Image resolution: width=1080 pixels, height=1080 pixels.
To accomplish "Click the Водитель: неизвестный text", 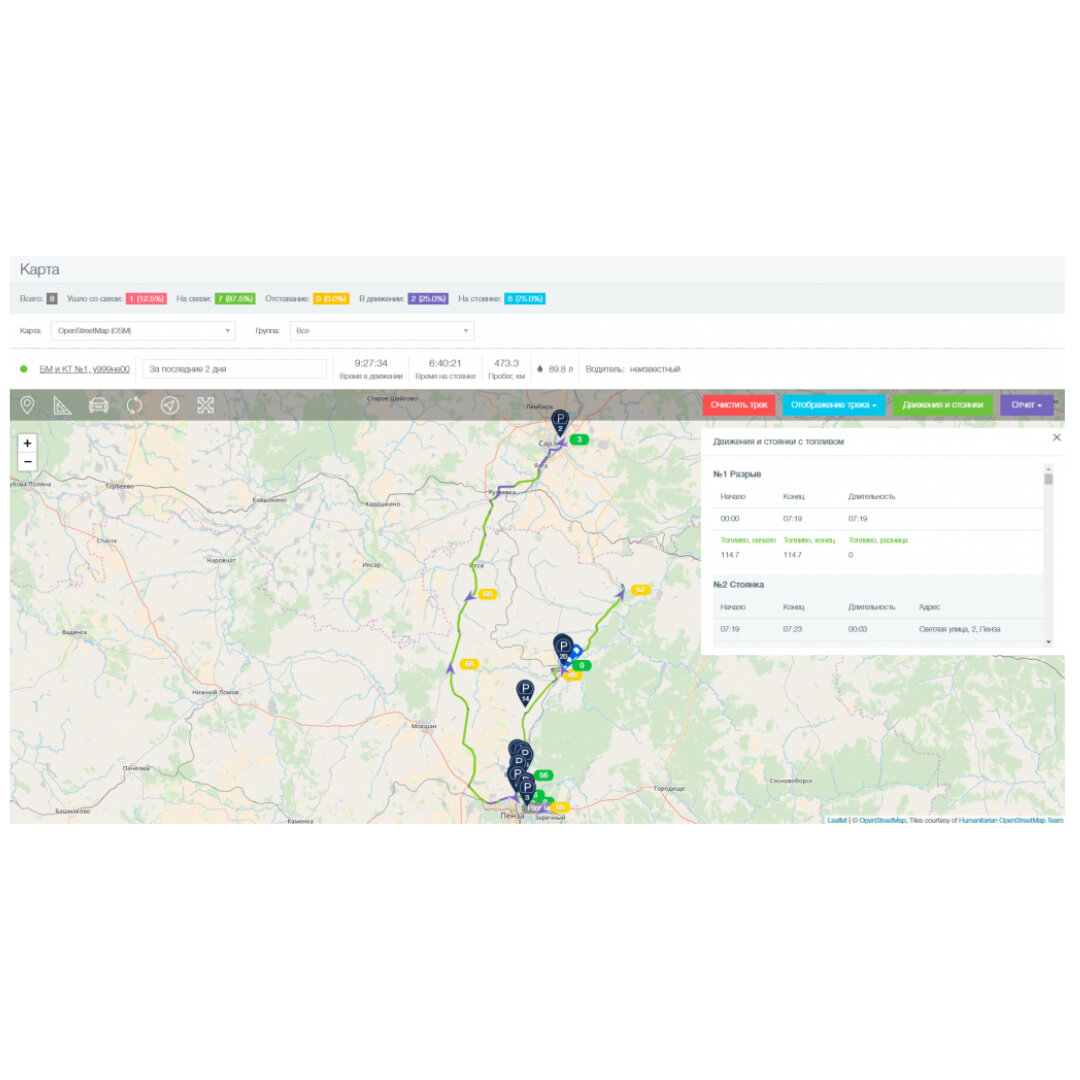I will (x=633, y=369).
